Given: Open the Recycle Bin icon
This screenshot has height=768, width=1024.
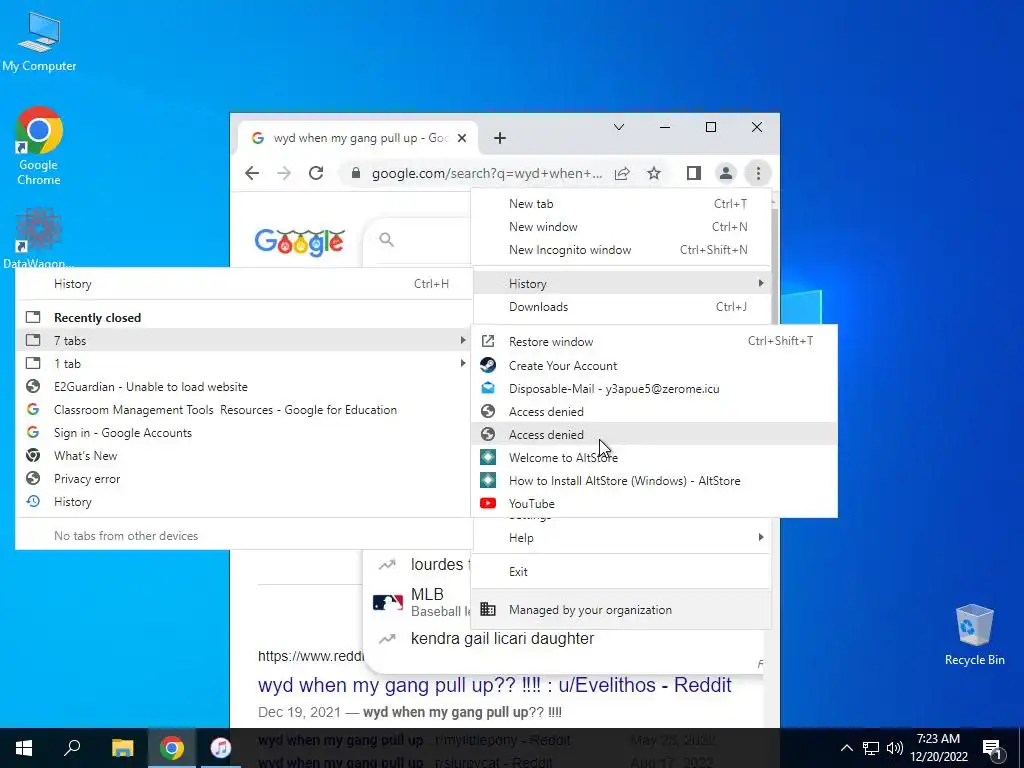Looking at the screenshot, I should point(974,635).
